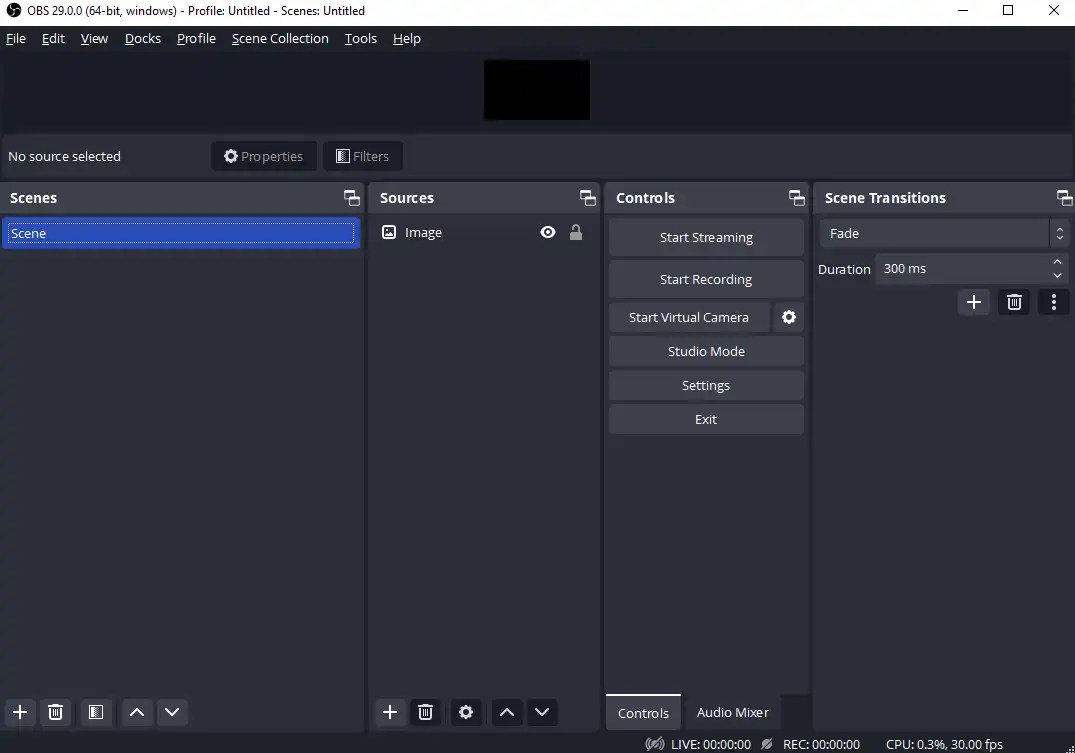Remove the Image source with the trash icon
The image size is (1075, 753).
point(425,712)
